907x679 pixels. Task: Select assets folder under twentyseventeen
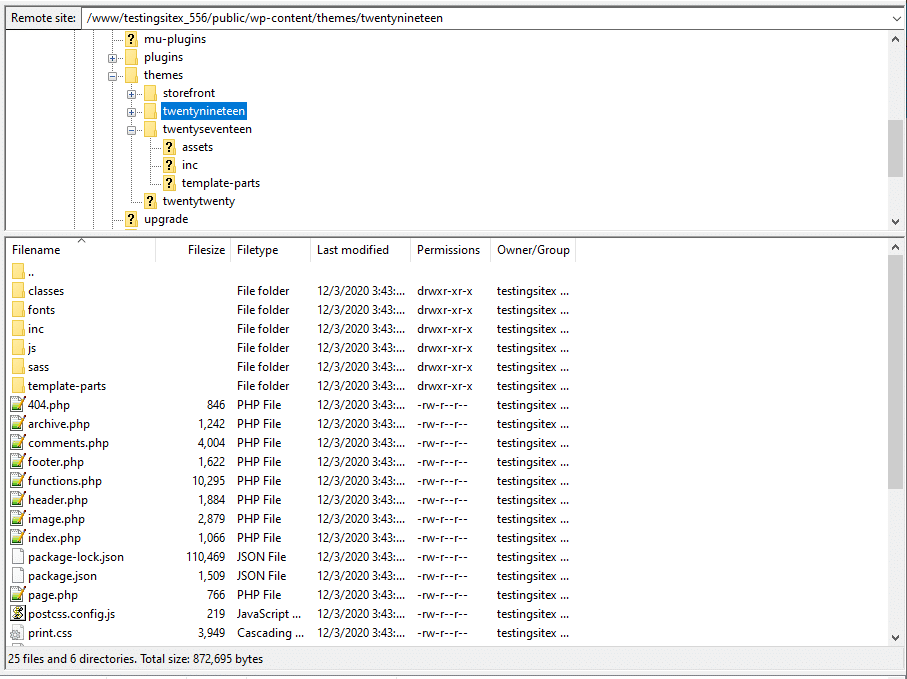[x=197, y=147]
